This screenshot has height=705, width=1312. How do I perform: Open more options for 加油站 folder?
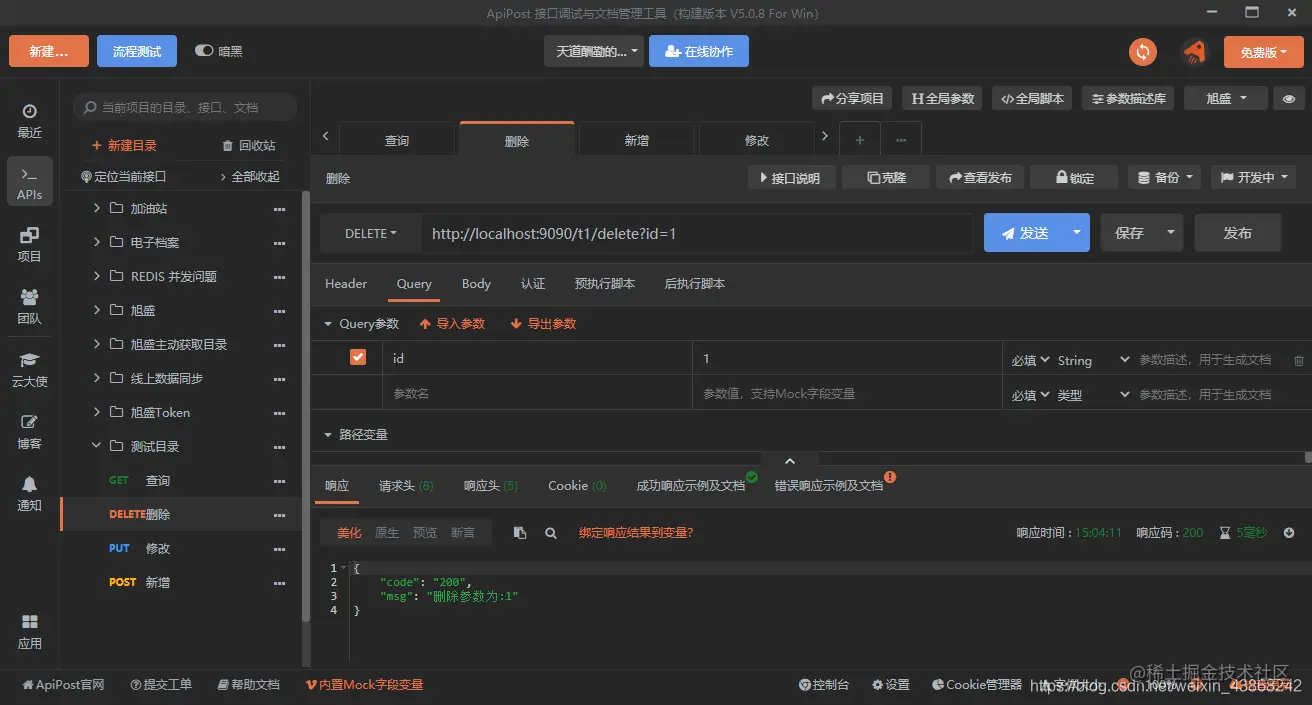(280, 209)
